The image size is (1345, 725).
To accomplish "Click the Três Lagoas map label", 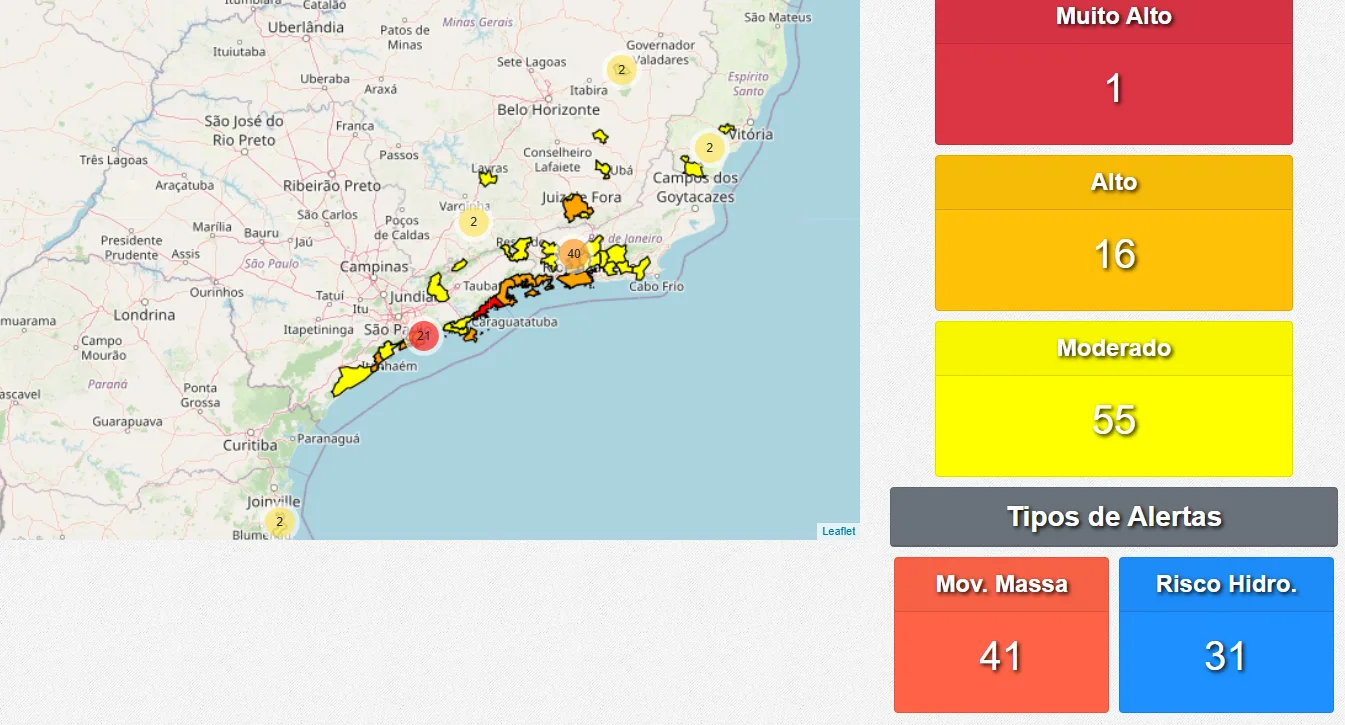I will tap(113, 160).
